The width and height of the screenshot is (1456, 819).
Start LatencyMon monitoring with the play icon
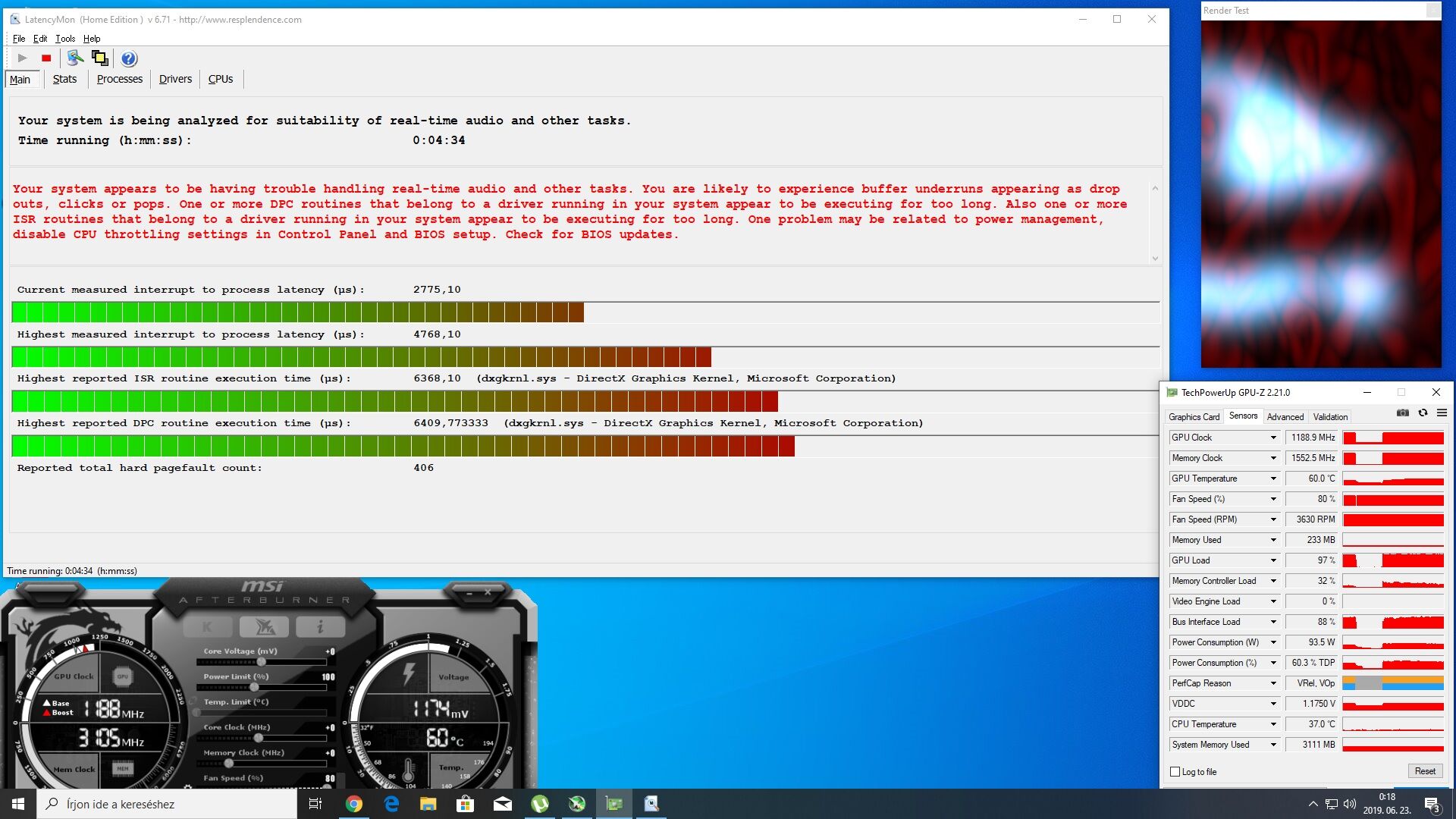pos(22,58)
